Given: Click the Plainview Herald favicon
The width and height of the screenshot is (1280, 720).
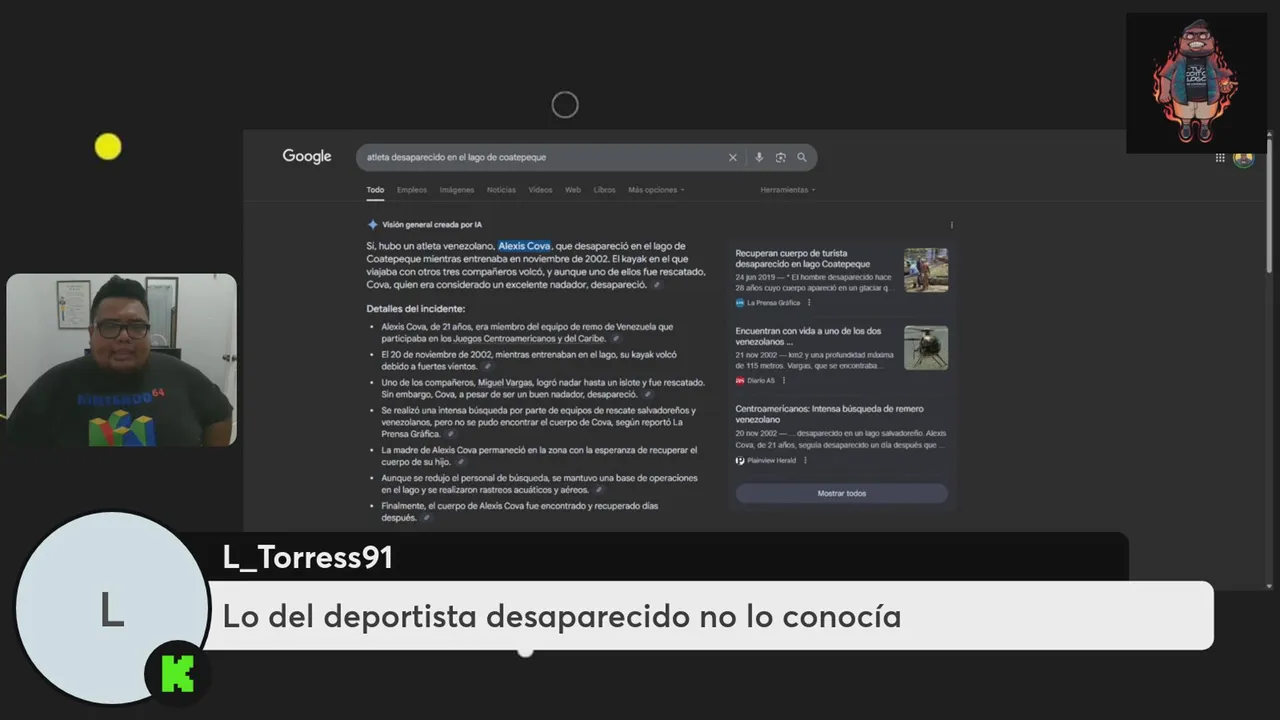Looking at the screenshot, I should pyautogui.click(x=740, y=461).
